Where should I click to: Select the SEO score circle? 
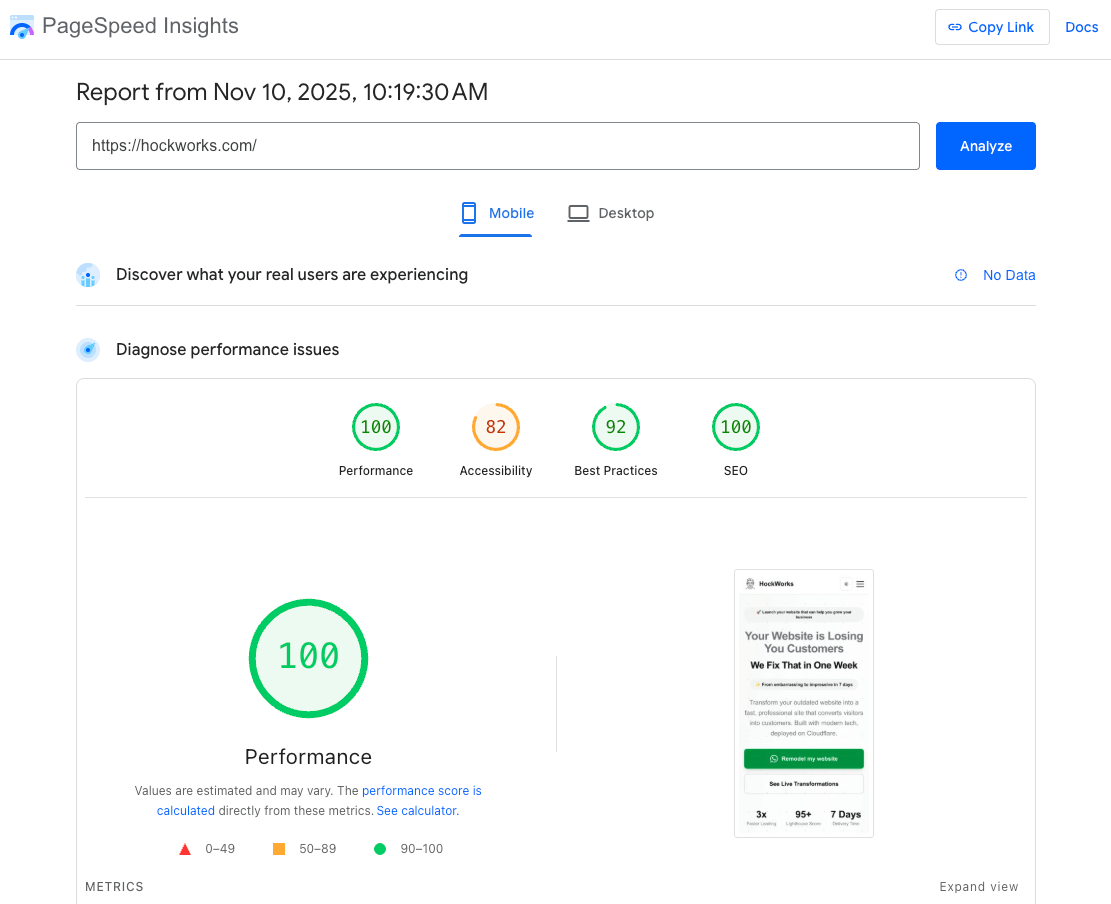click(x=736, y=427)
